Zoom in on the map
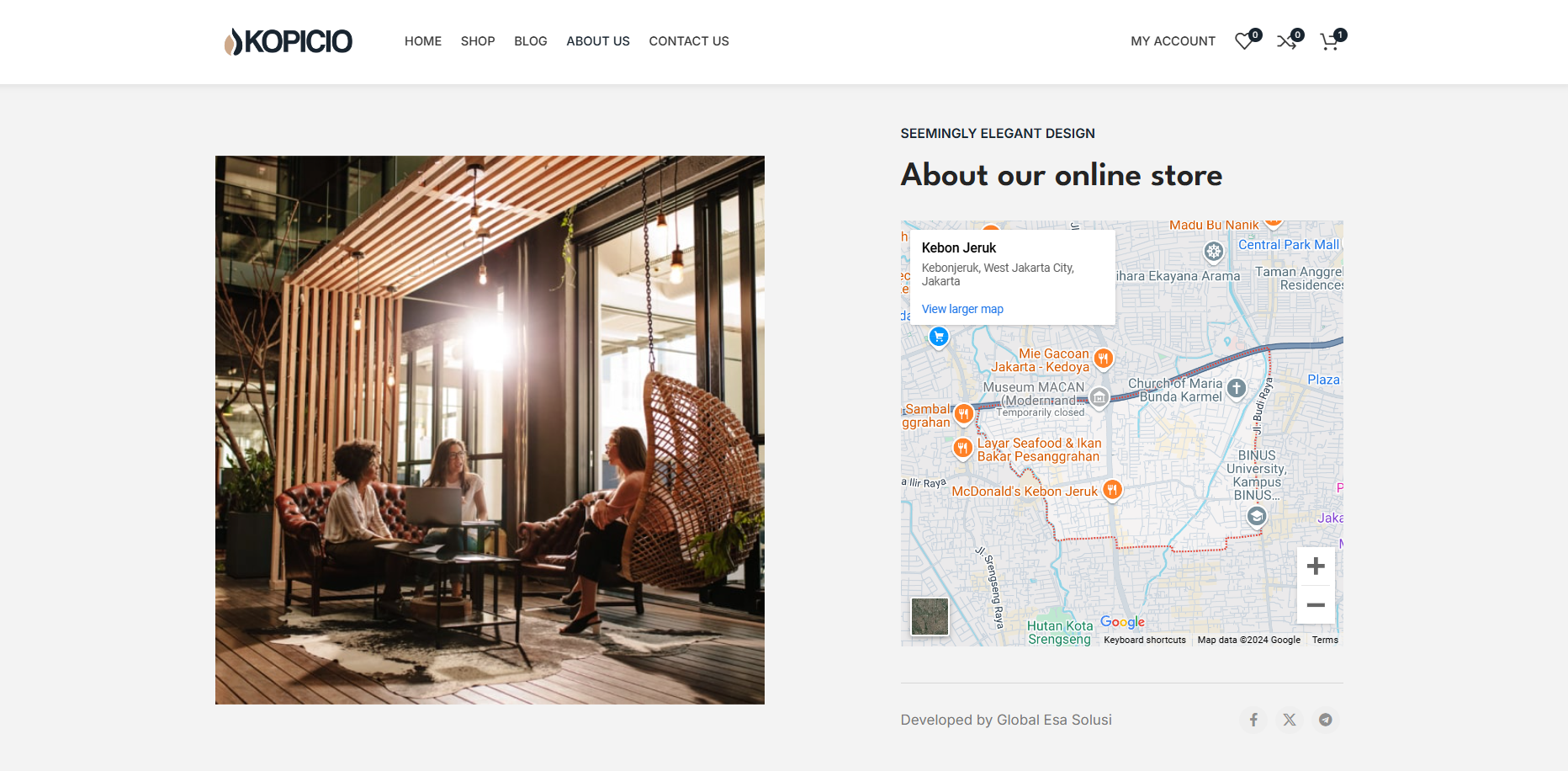 click(1316, 566)
